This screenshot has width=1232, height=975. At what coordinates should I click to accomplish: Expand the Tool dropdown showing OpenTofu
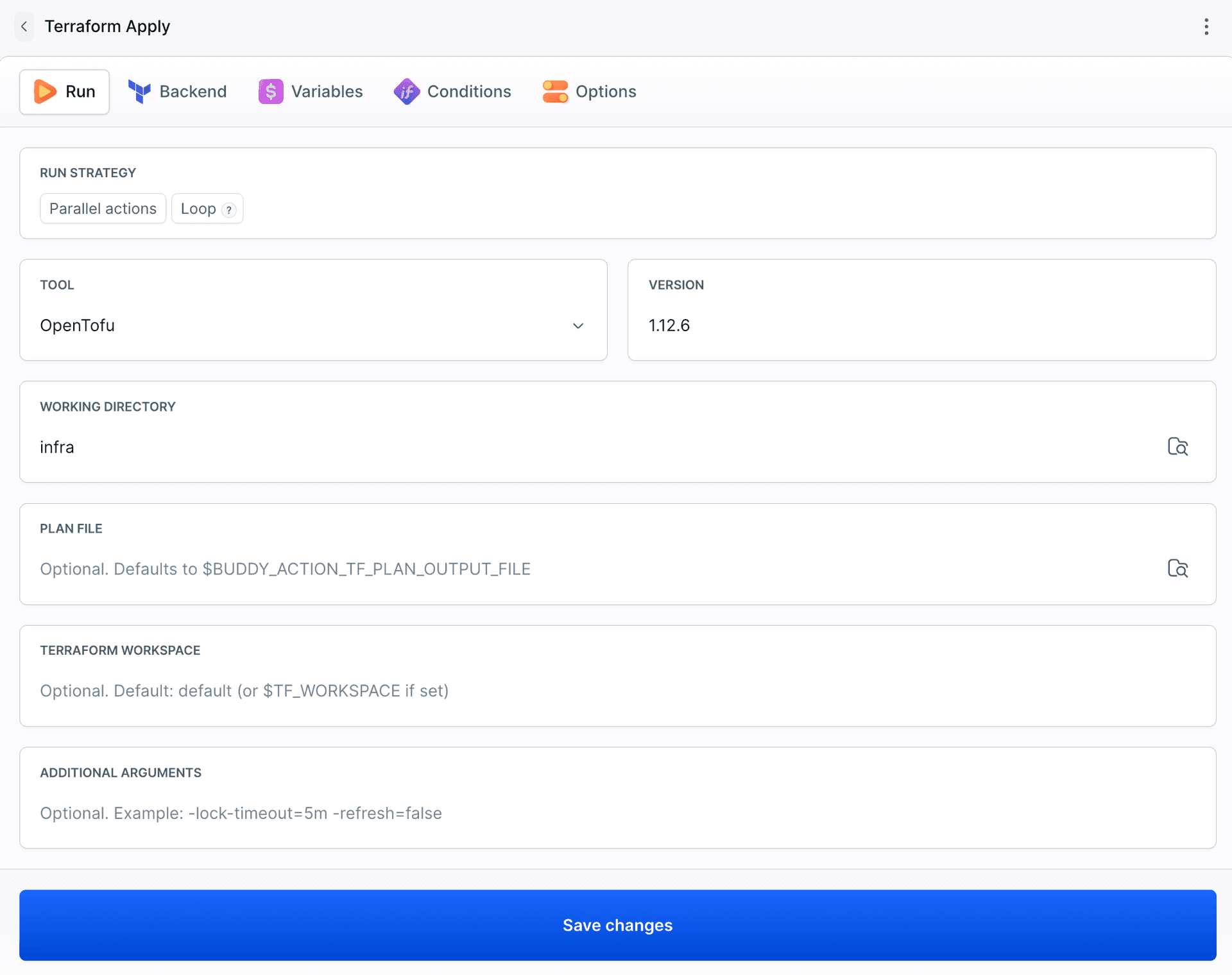pos(313,325)
